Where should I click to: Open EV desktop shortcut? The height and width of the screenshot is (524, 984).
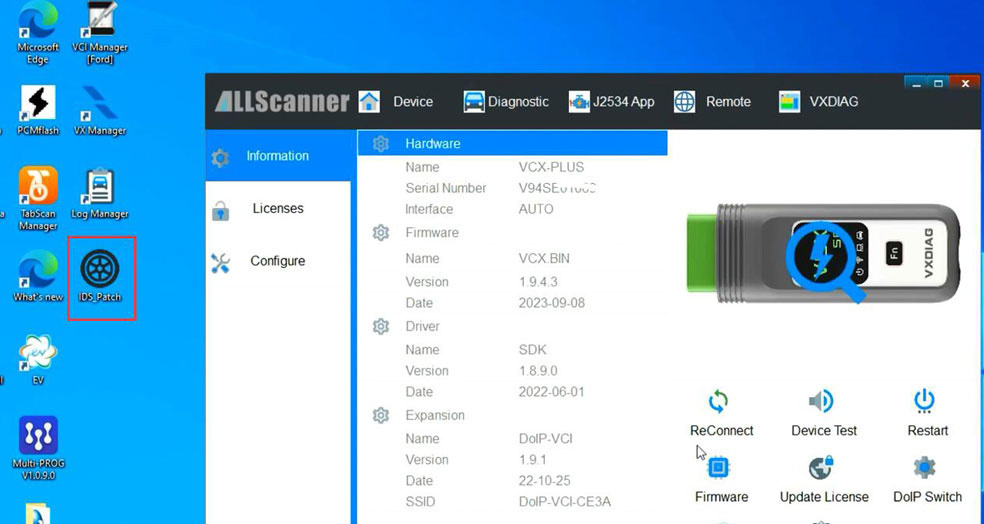tap(38, 360)
